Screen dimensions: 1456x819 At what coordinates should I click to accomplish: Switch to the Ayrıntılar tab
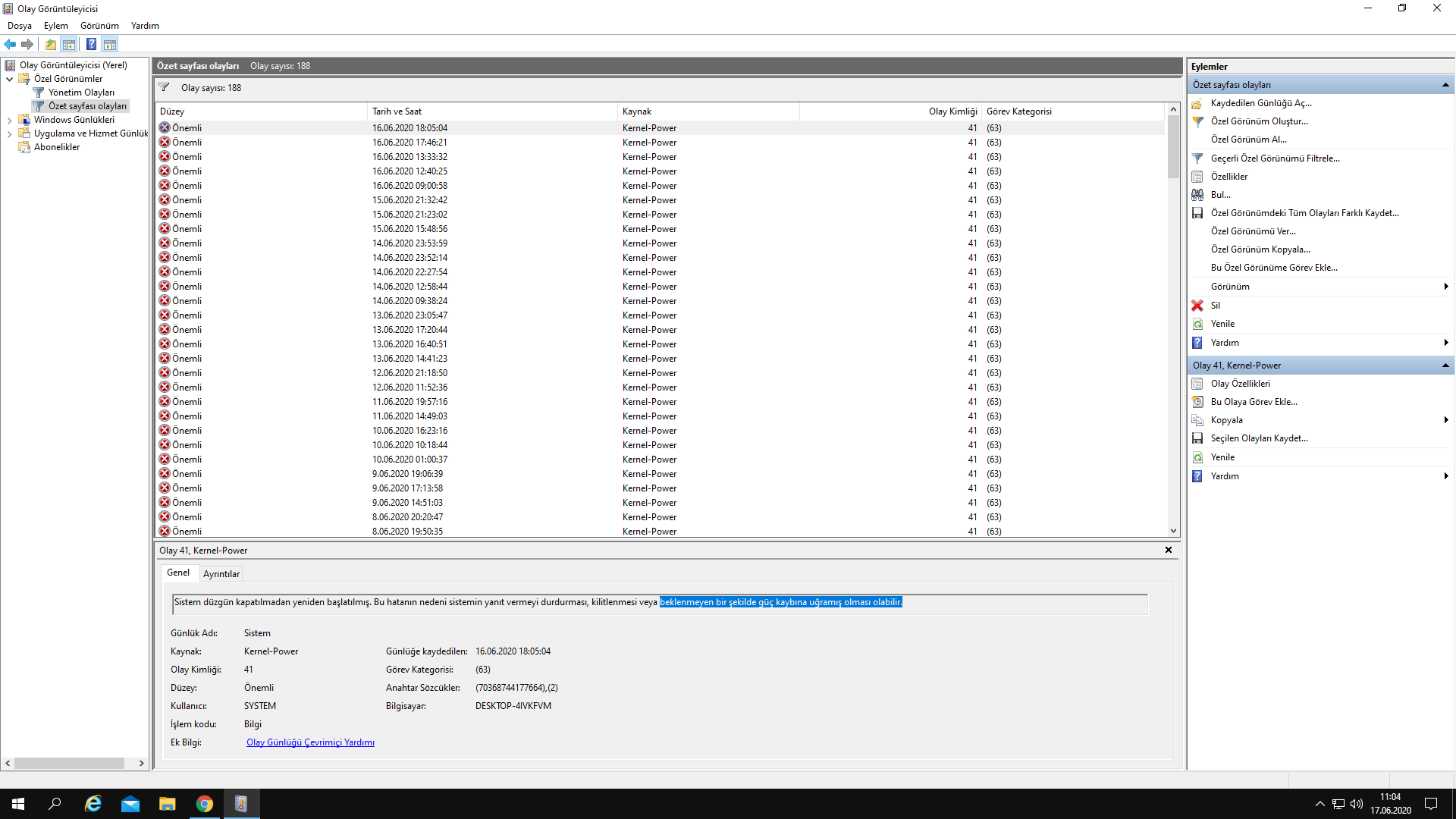click(221, 574)
